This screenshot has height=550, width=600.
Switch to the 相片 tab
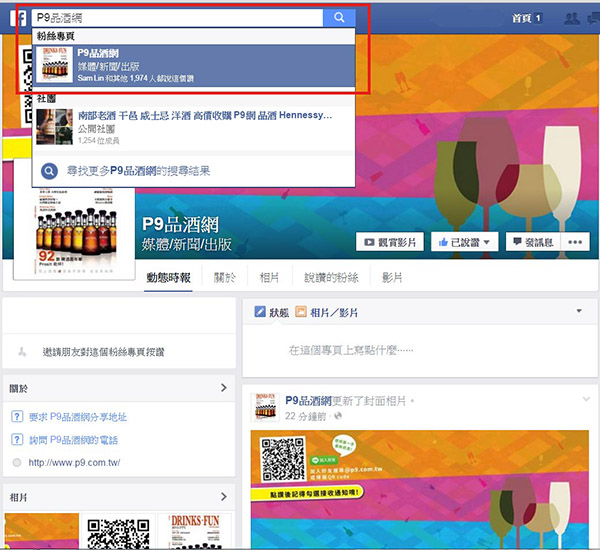point(269,277)
